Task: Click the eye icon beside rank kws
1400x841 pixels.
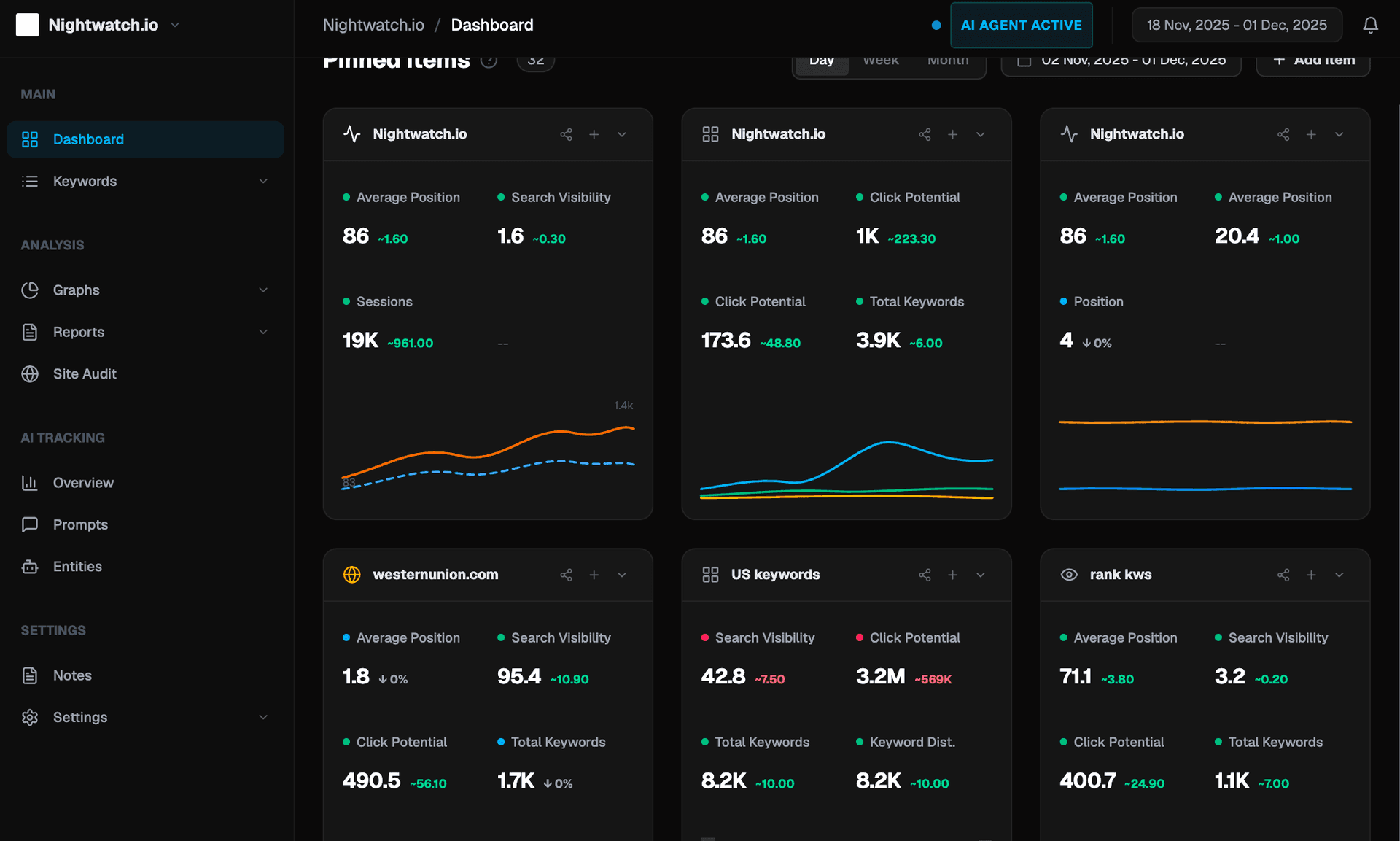Action: pos(1069,575)
